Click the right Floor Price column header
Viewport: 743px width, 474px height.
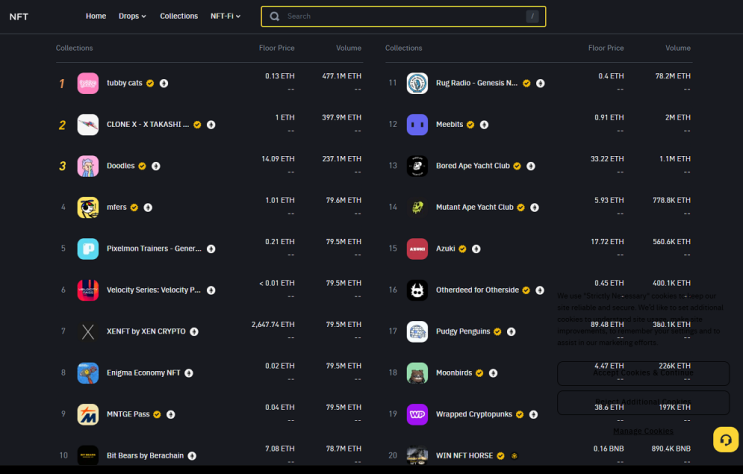[x=606, y=48]
